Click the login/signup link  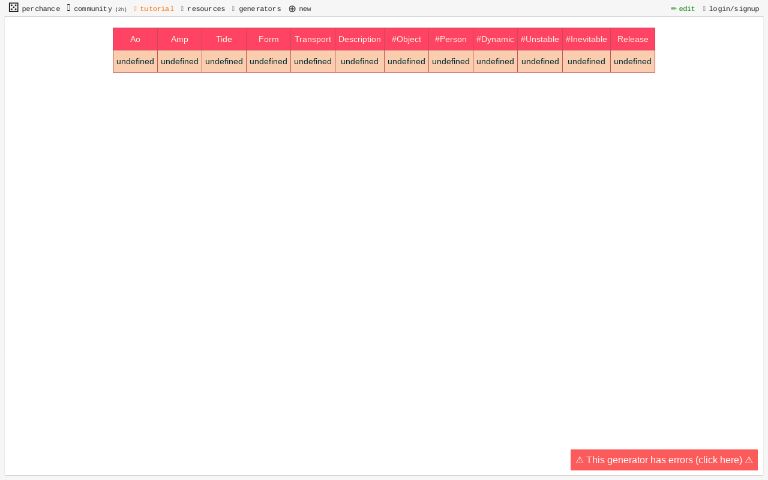pos(734,9)
